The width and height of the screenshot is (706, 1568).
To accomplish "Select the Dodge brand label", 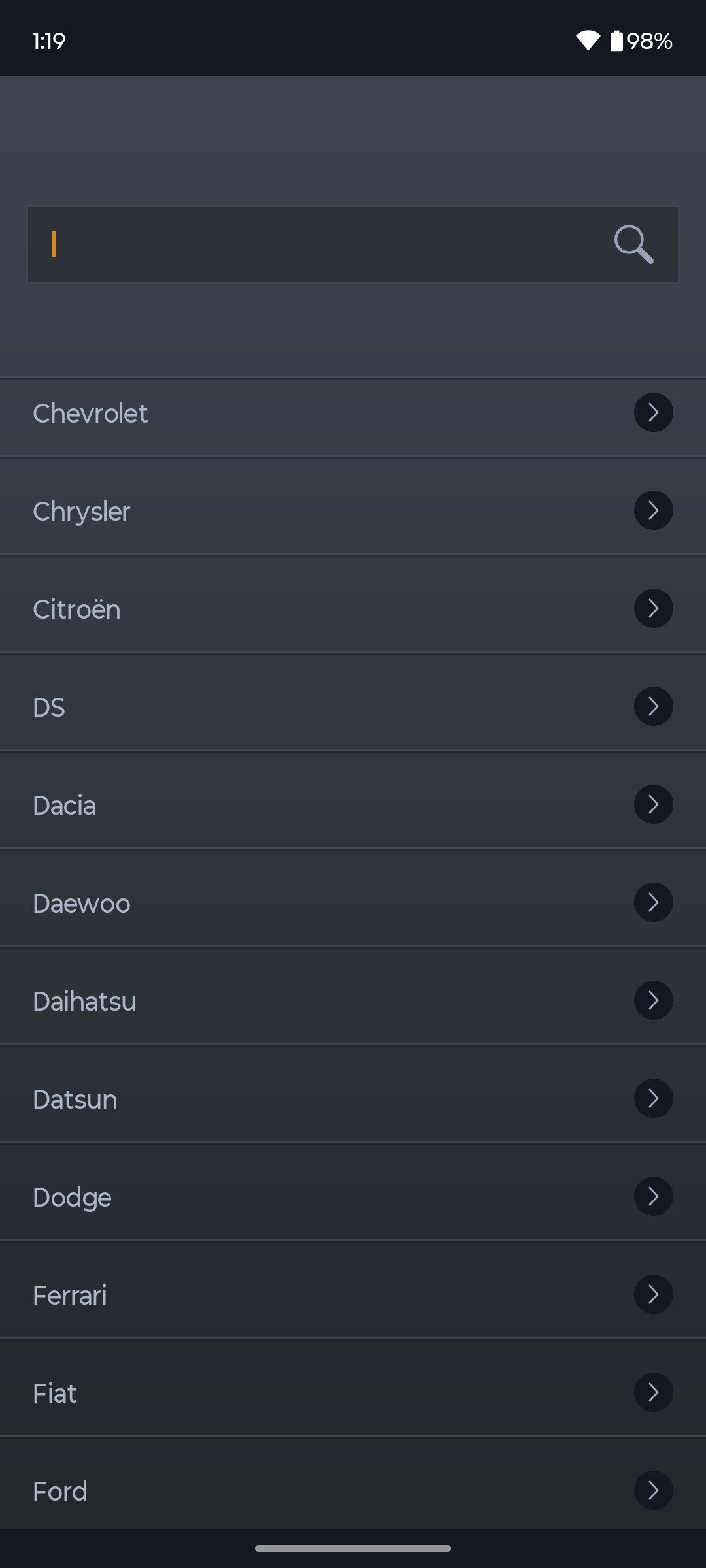I will (72, 1198).
